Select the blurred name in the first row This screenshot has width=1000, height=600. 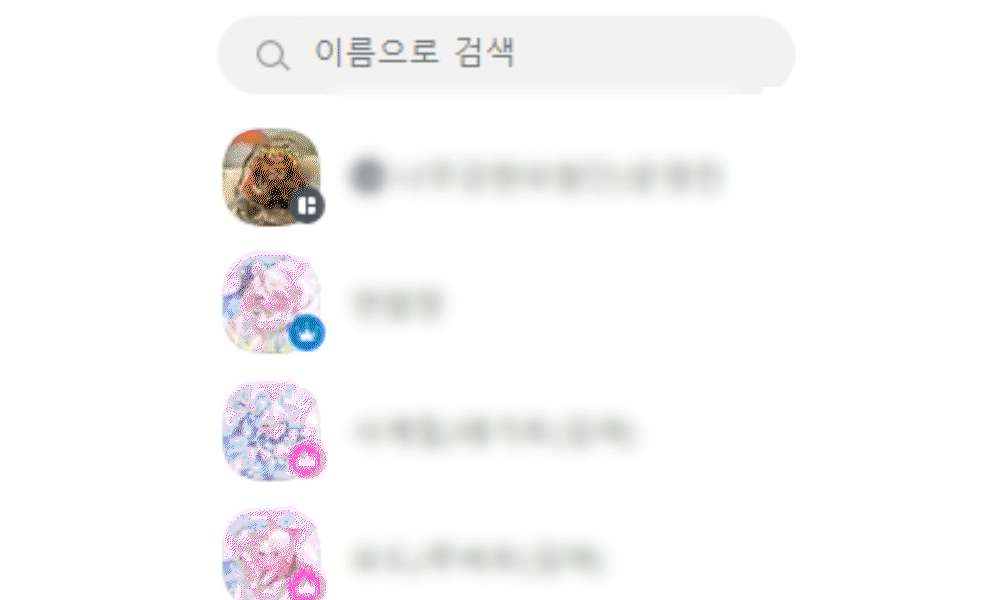pyautogui.click(x=538, y=175)
